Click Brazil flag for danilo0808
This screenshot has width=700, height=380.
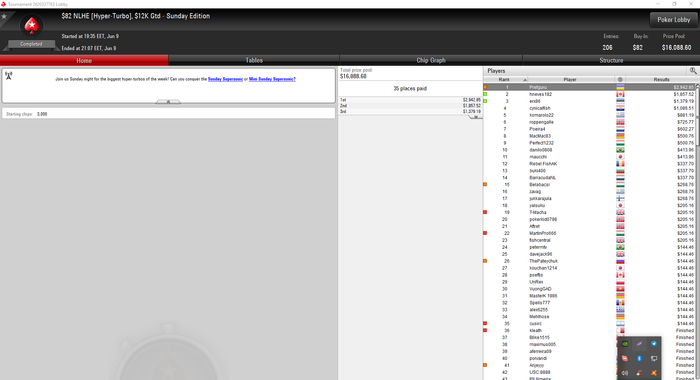[620, 150]
